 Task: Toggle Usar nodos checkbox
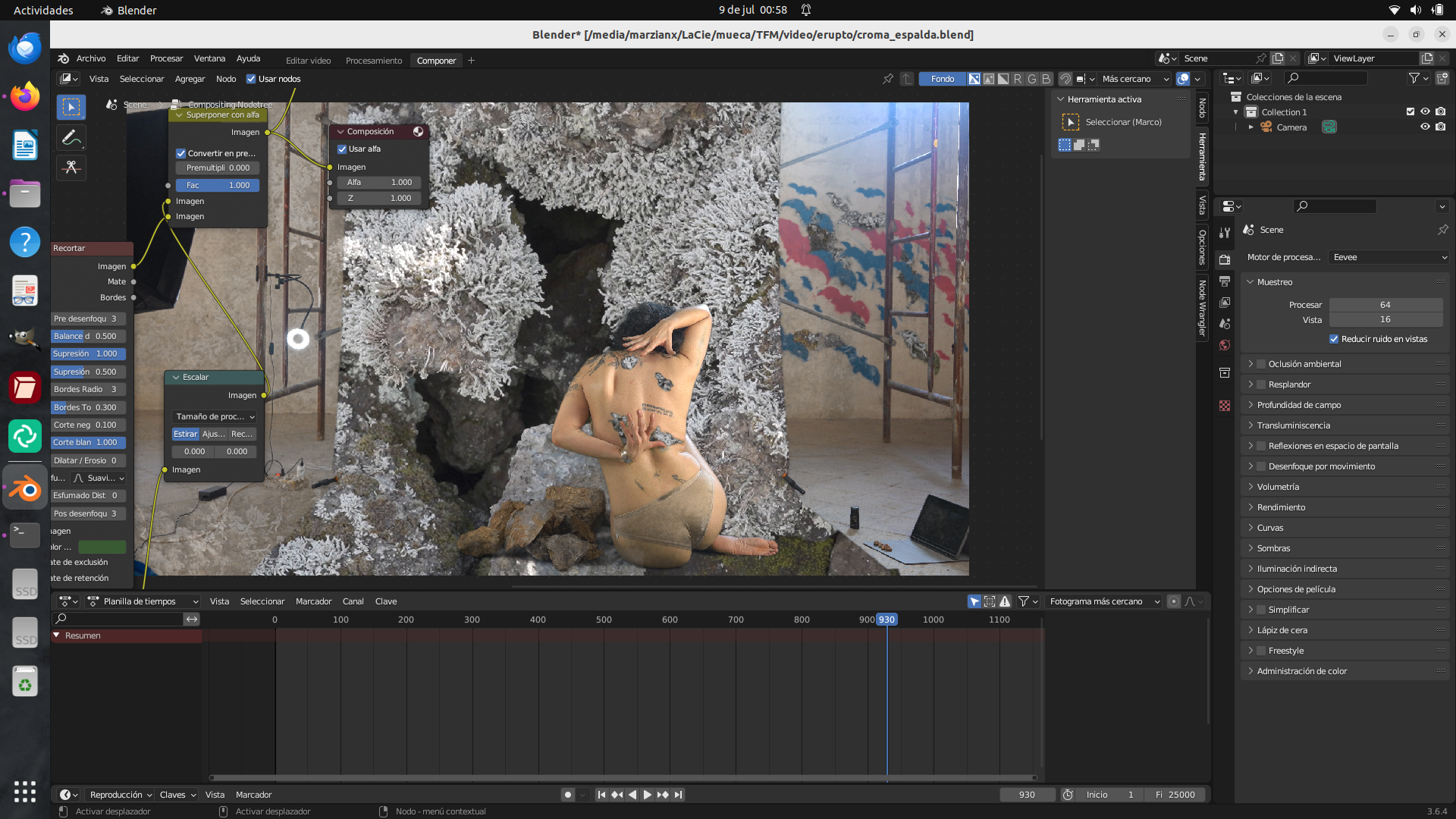(251, 79)
